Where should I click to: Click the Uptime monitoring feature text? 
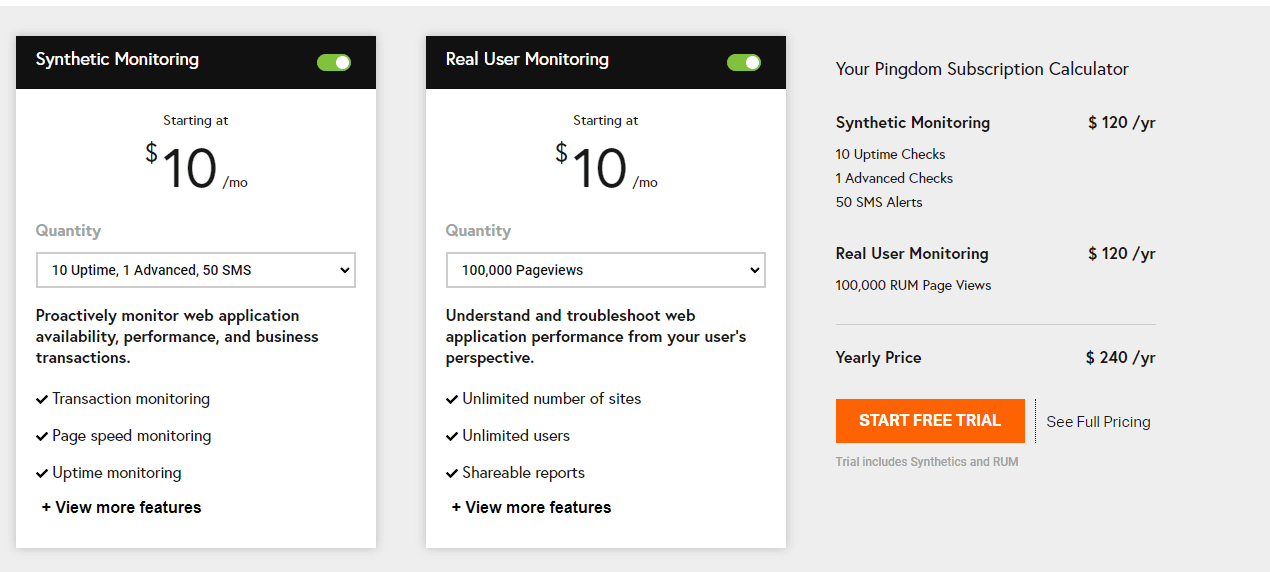[117, 473]
